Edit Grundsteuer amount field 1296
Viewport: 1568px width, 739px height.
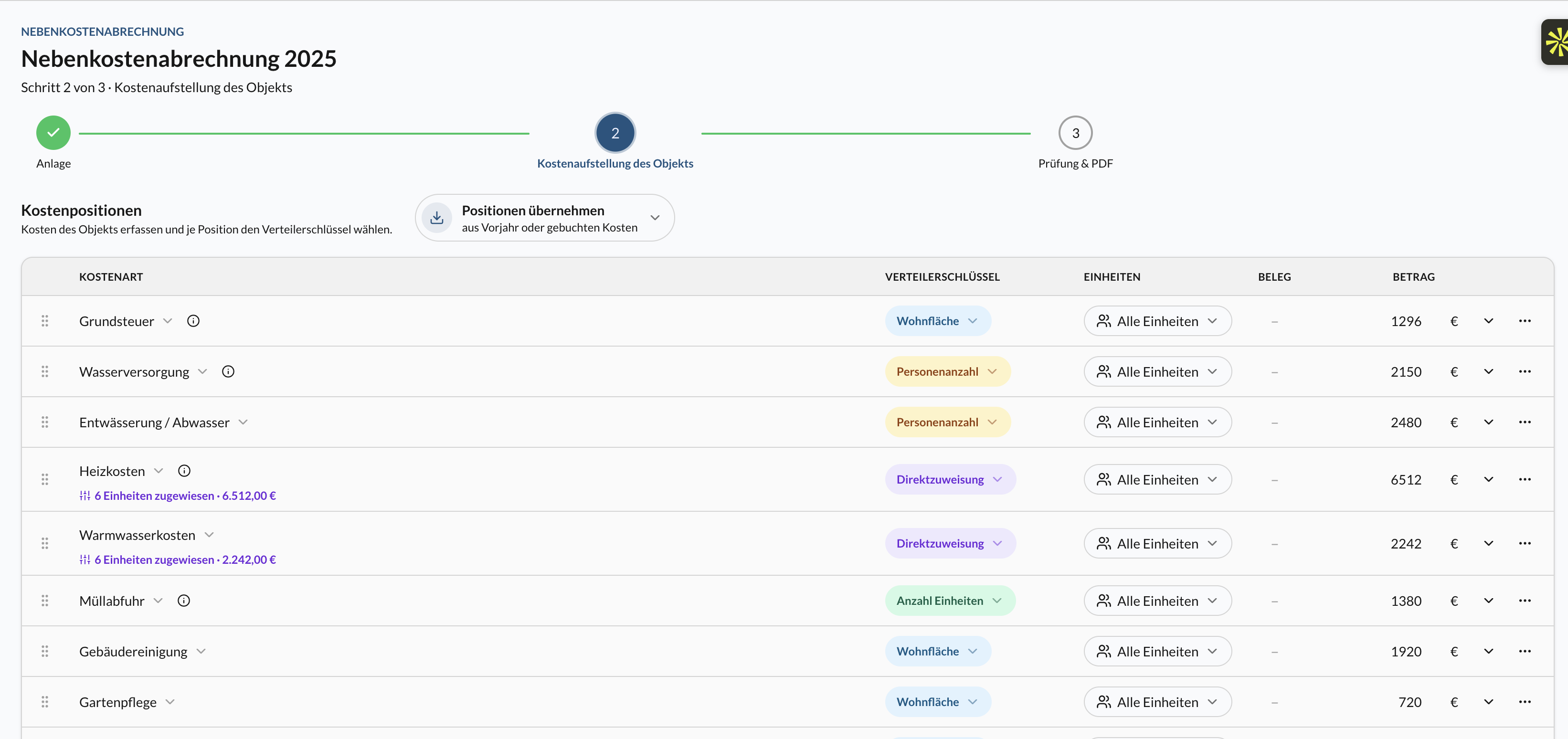tap(1406, 321)
